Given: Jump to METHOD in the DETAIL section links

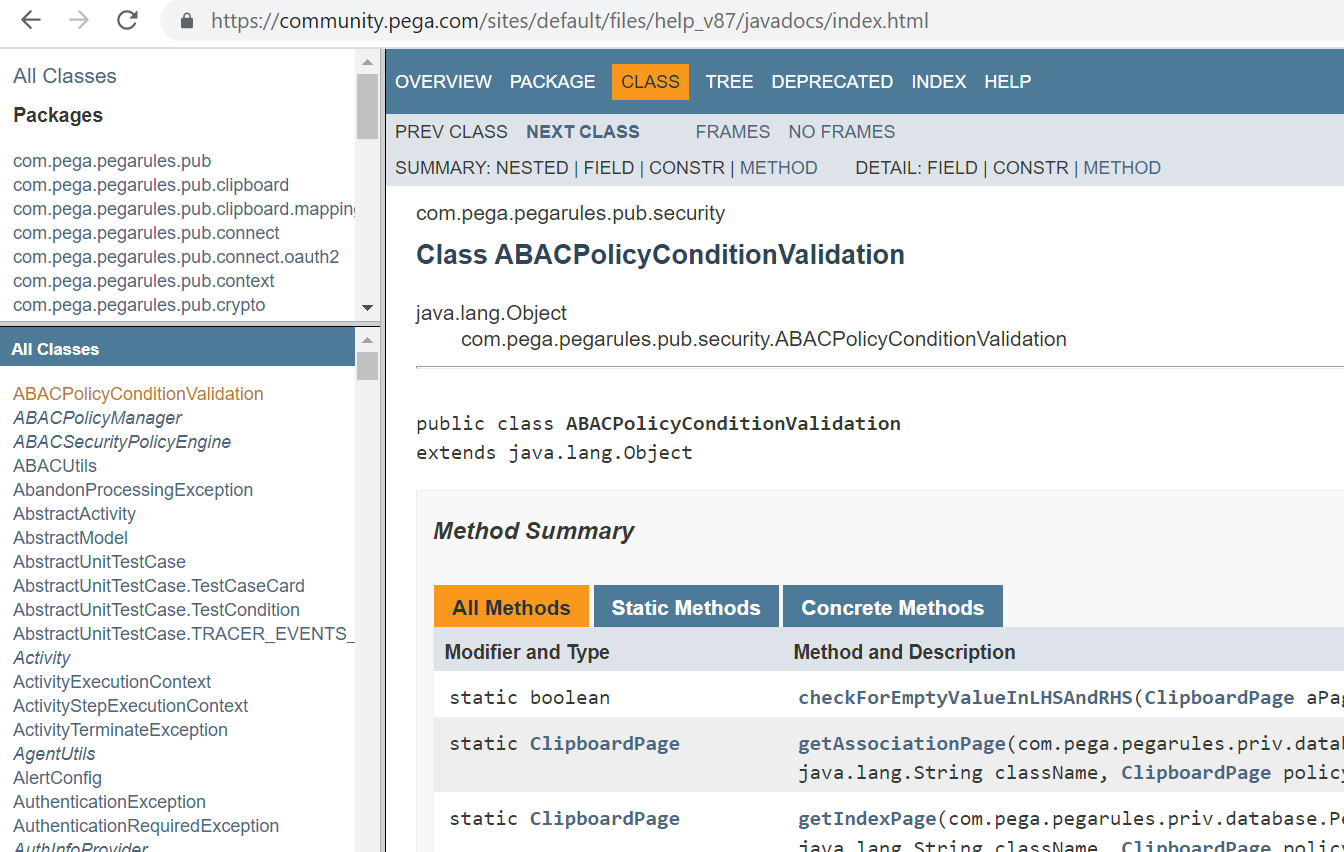Looking at the screenshot, I should 1122,167.
